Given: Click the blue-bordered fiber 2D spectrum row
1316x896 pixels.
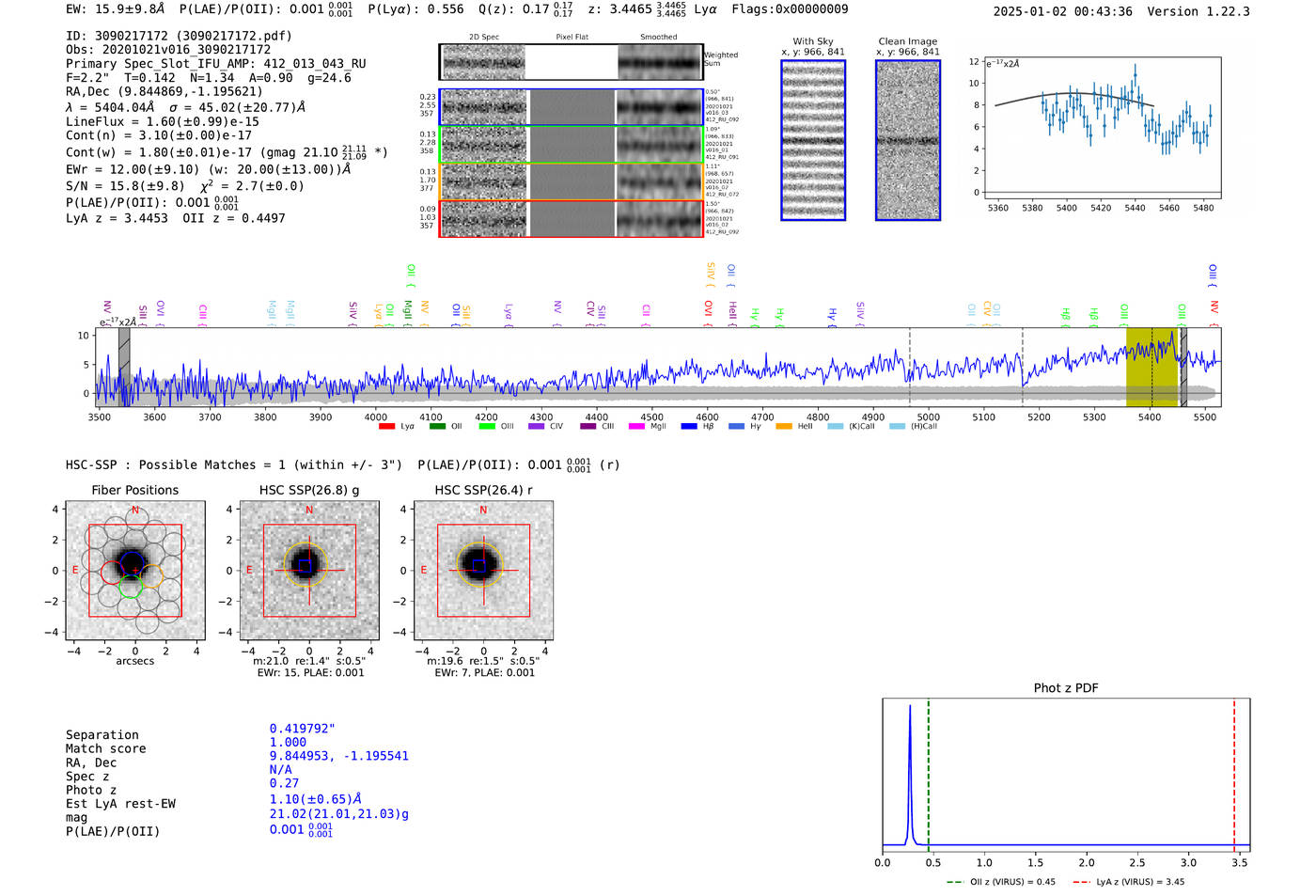Looking at the screenshot, I should click(571, 107).
